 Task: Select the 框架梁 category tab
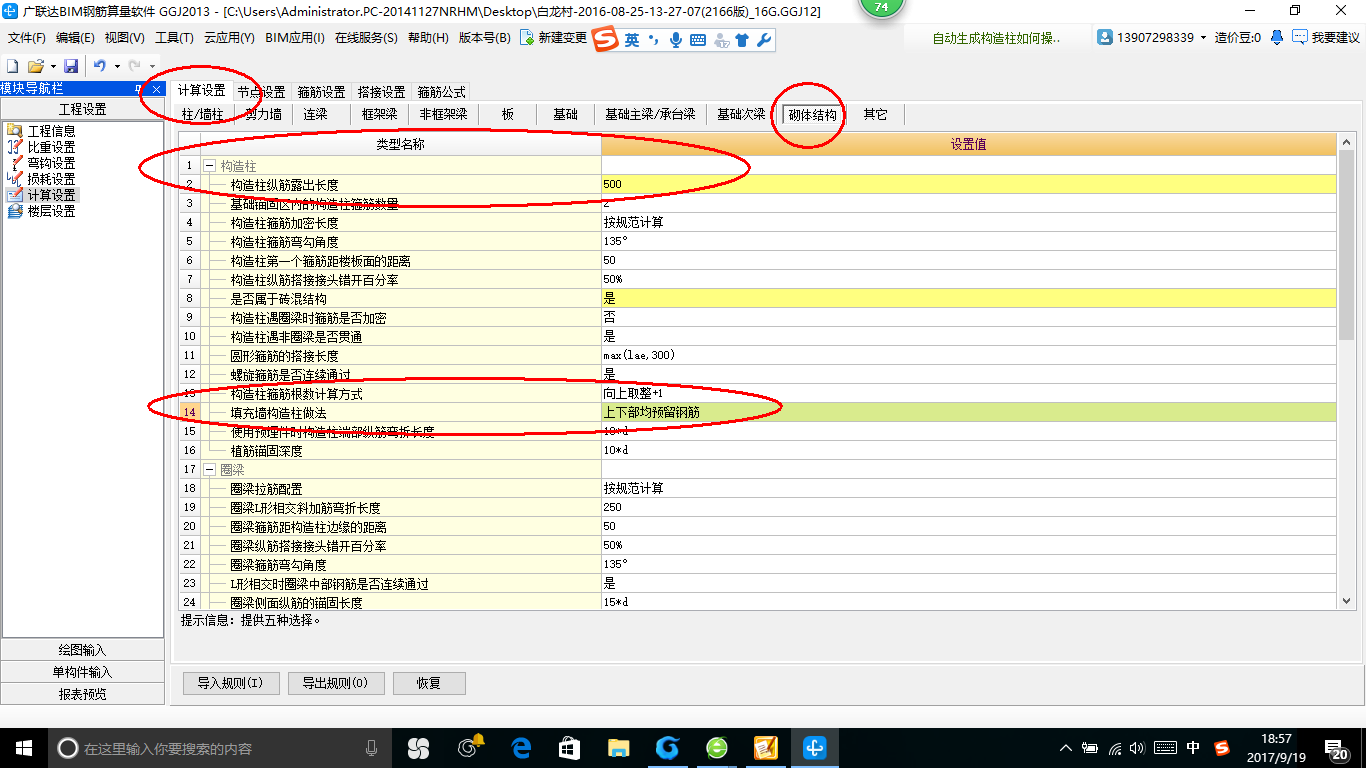point(380,114)
